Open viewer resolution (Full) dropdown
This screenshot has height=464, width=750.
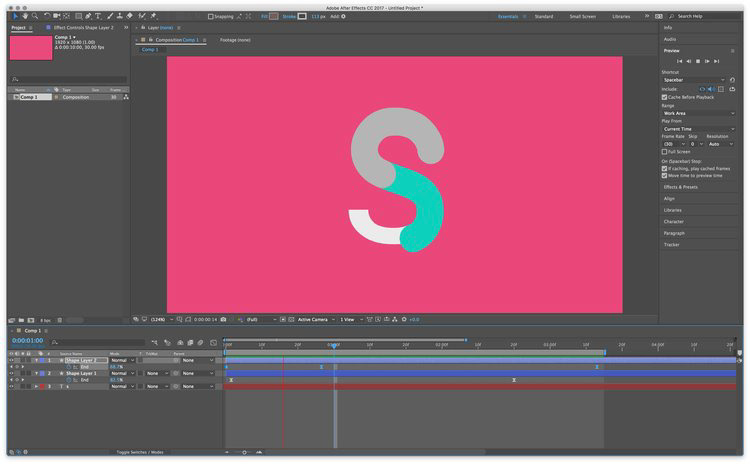coord(261,320)
